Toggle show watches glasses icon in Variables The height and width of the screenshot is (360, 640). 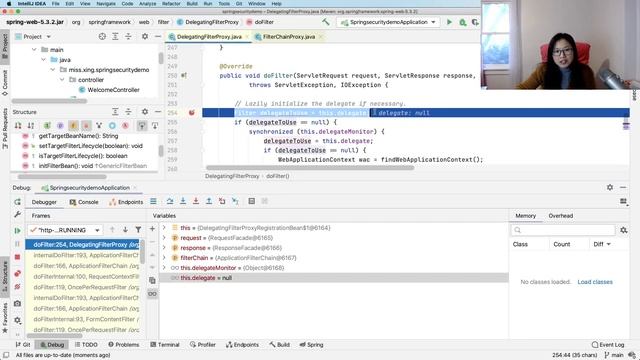152,294
